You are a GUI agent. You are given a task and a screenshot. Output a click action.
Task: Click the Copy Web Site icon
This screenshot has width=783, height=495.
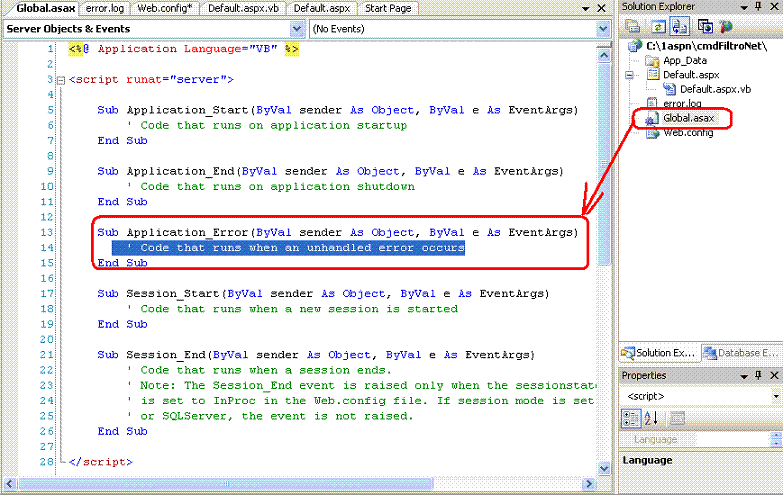point(705,26)
